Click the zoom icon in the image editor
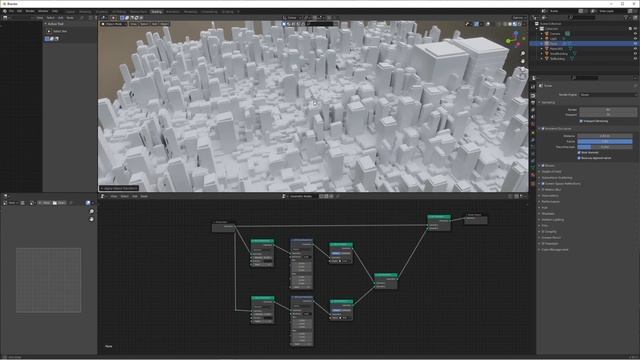Image resolution: width=640 pixels, height=360 pixels. tap(91, 211)
